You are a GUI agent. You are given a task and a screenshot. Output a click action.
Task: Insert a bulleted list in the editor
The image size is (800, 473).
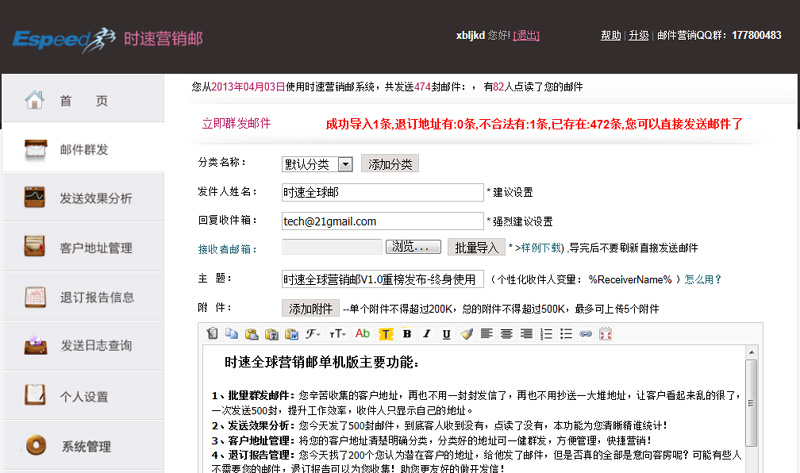[x=565, y=333]
